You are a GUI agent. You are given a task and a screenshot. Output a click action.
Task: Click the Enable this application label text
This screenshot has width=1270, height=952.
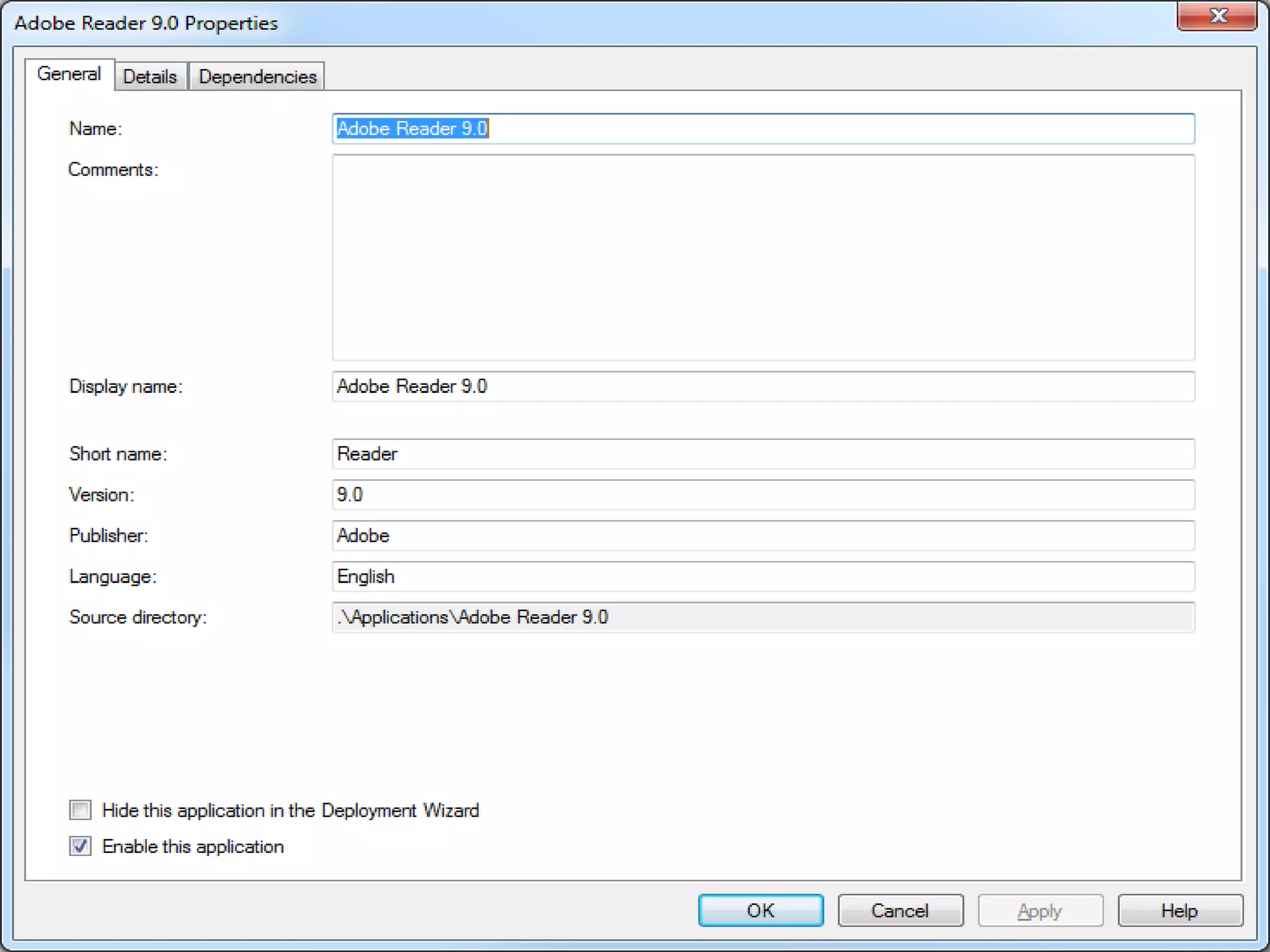(x=193, y=847)
